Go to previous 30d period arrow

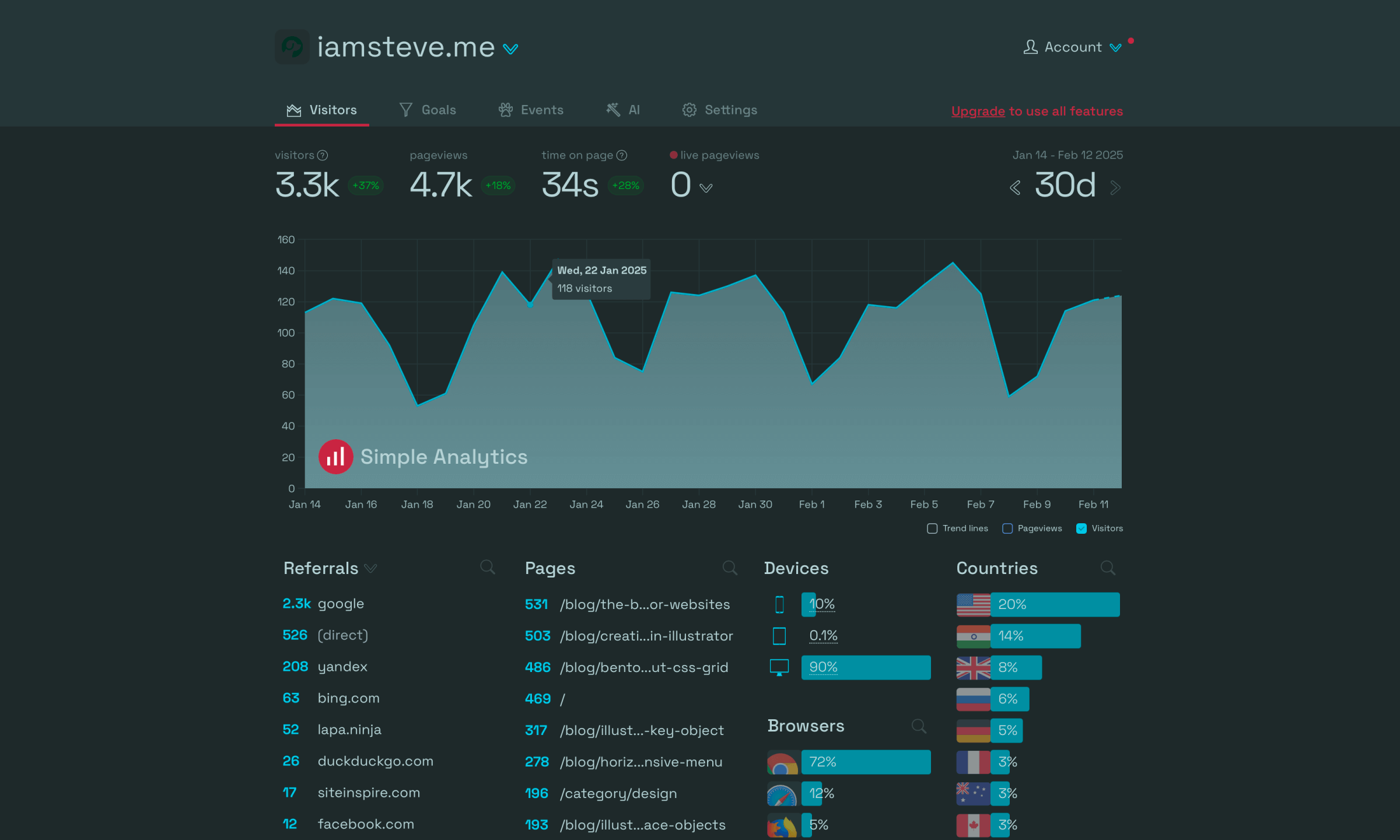(x=1015, y=188)
